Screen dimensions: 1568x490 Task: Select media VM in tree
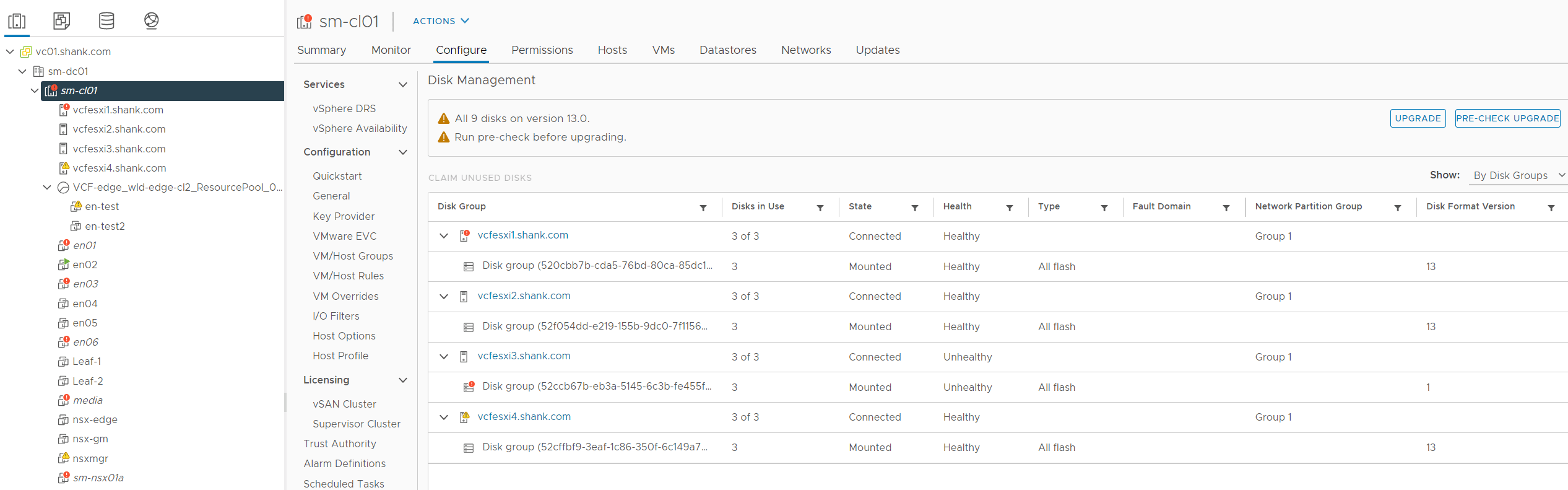point(88,400)
